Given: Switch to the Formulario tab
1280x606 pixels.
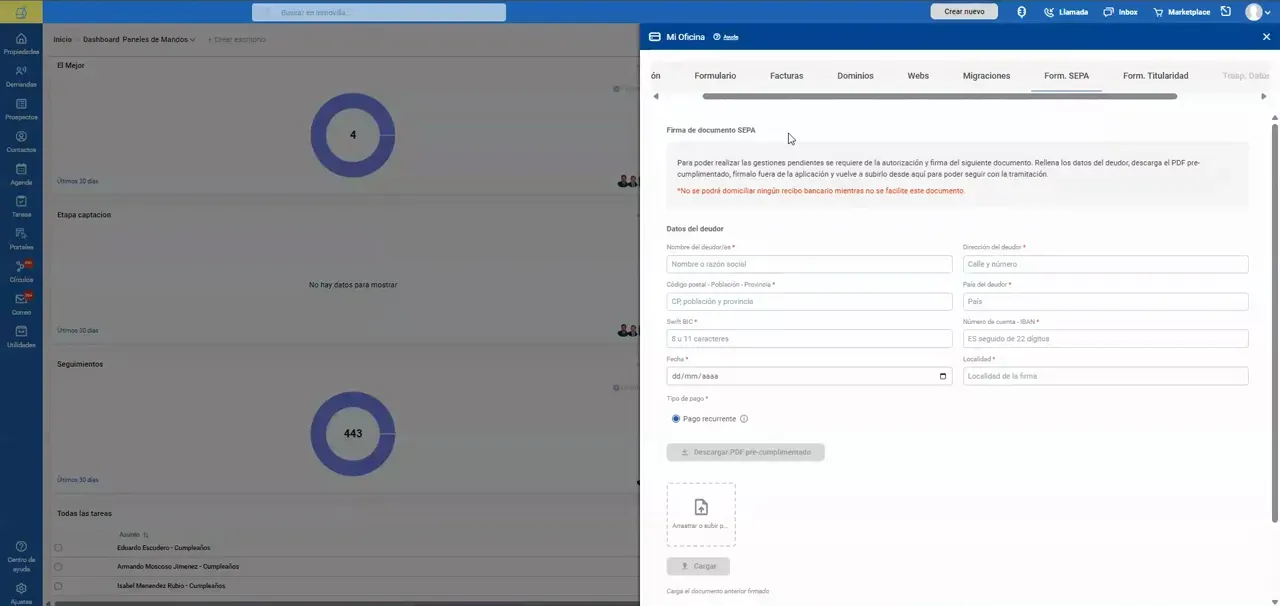Looking at the screenshot, I should coord(715,76).
